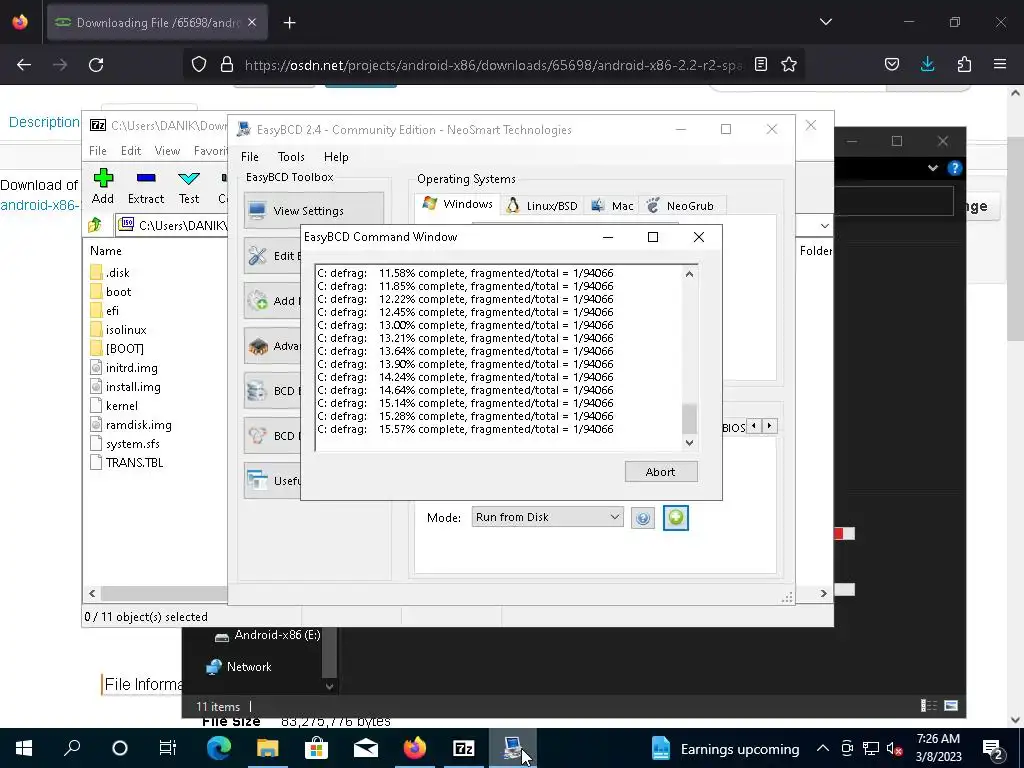Screen dimensions: 1024x768
Task: Click the Network item in Explorer sidebar
Action: [x=239, y=667]
